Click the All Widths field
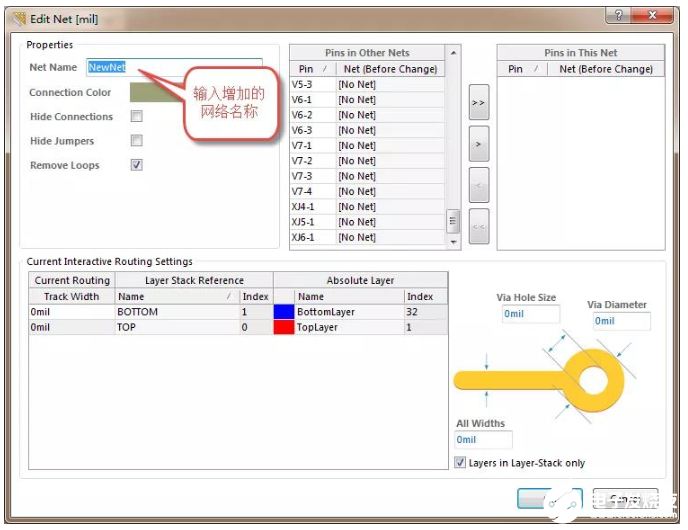Screen dimensions: 688x530 point(483,440)
